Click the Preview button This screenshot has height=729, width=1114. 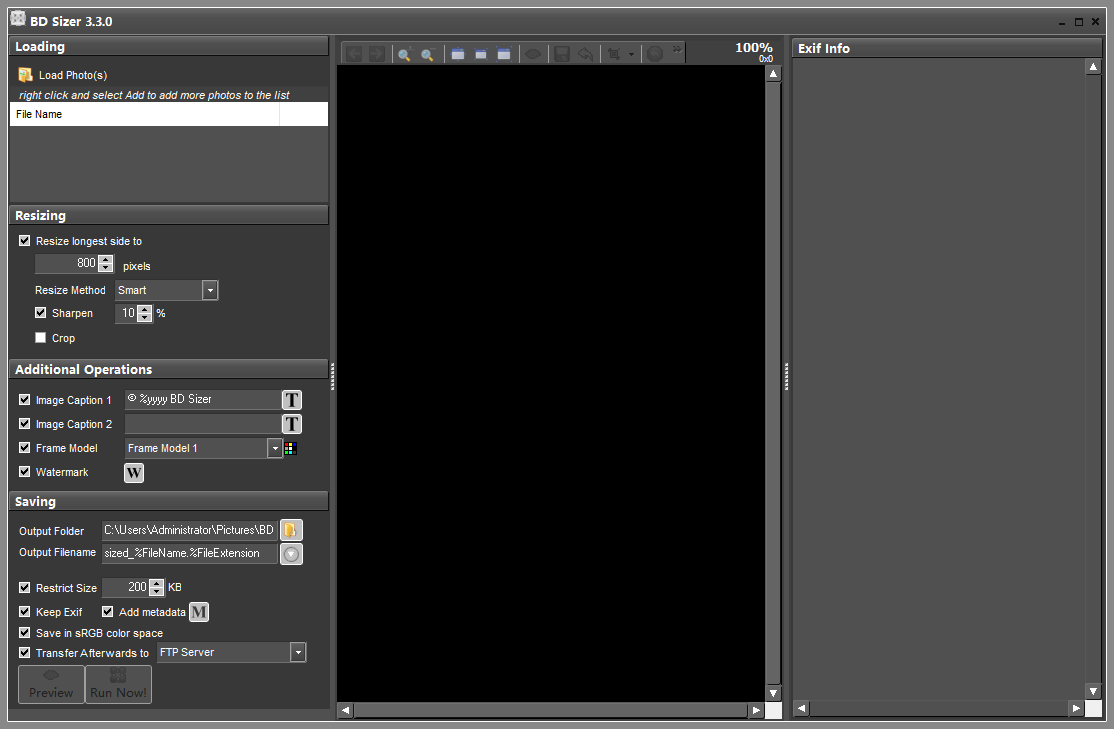51,685
